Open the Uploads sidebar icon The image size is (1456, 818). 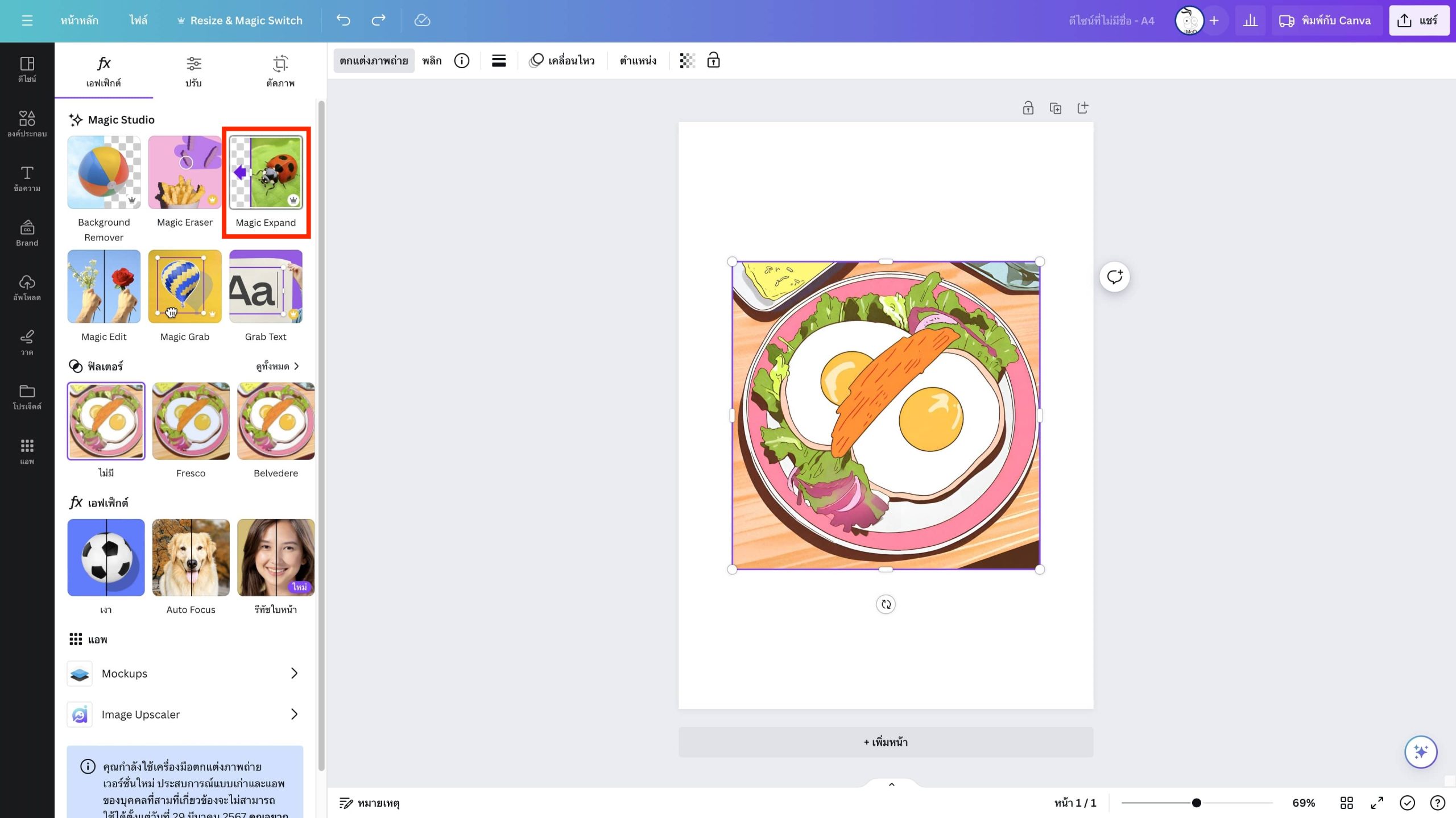point(27,287)
